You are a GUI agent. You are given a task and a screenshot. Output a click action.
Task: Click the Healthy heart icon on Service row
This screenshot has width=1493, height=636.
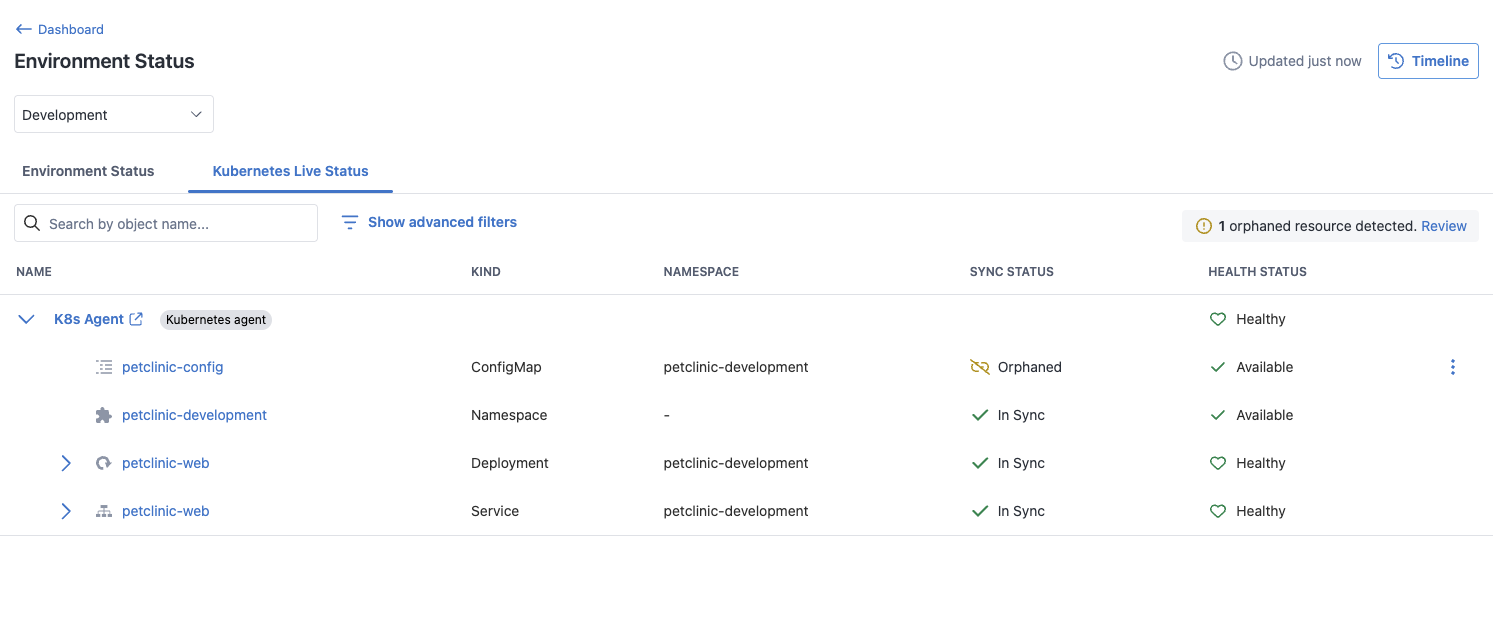(x=1218, y=511)
